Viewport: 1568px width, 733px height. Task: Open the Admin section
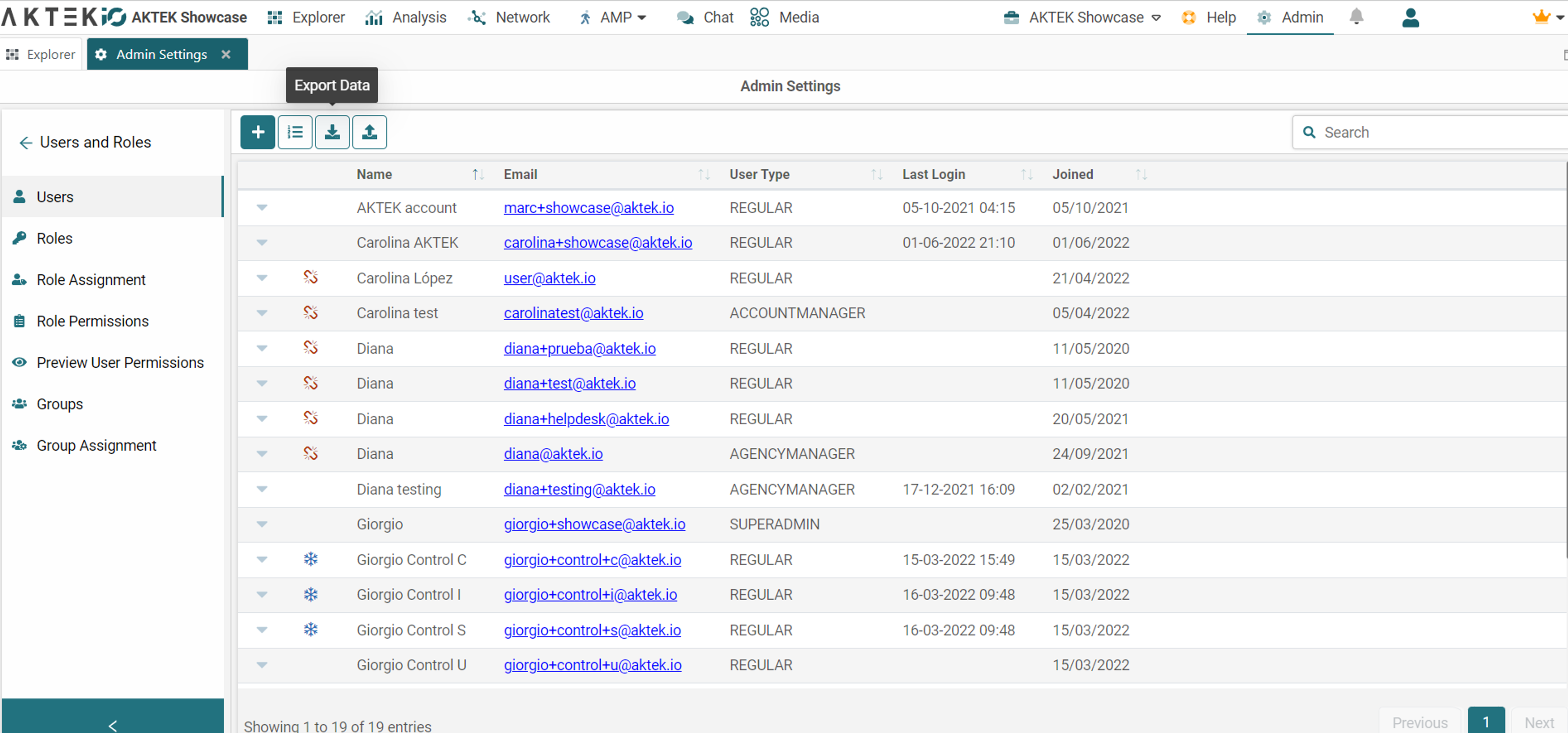(1290, 17)
